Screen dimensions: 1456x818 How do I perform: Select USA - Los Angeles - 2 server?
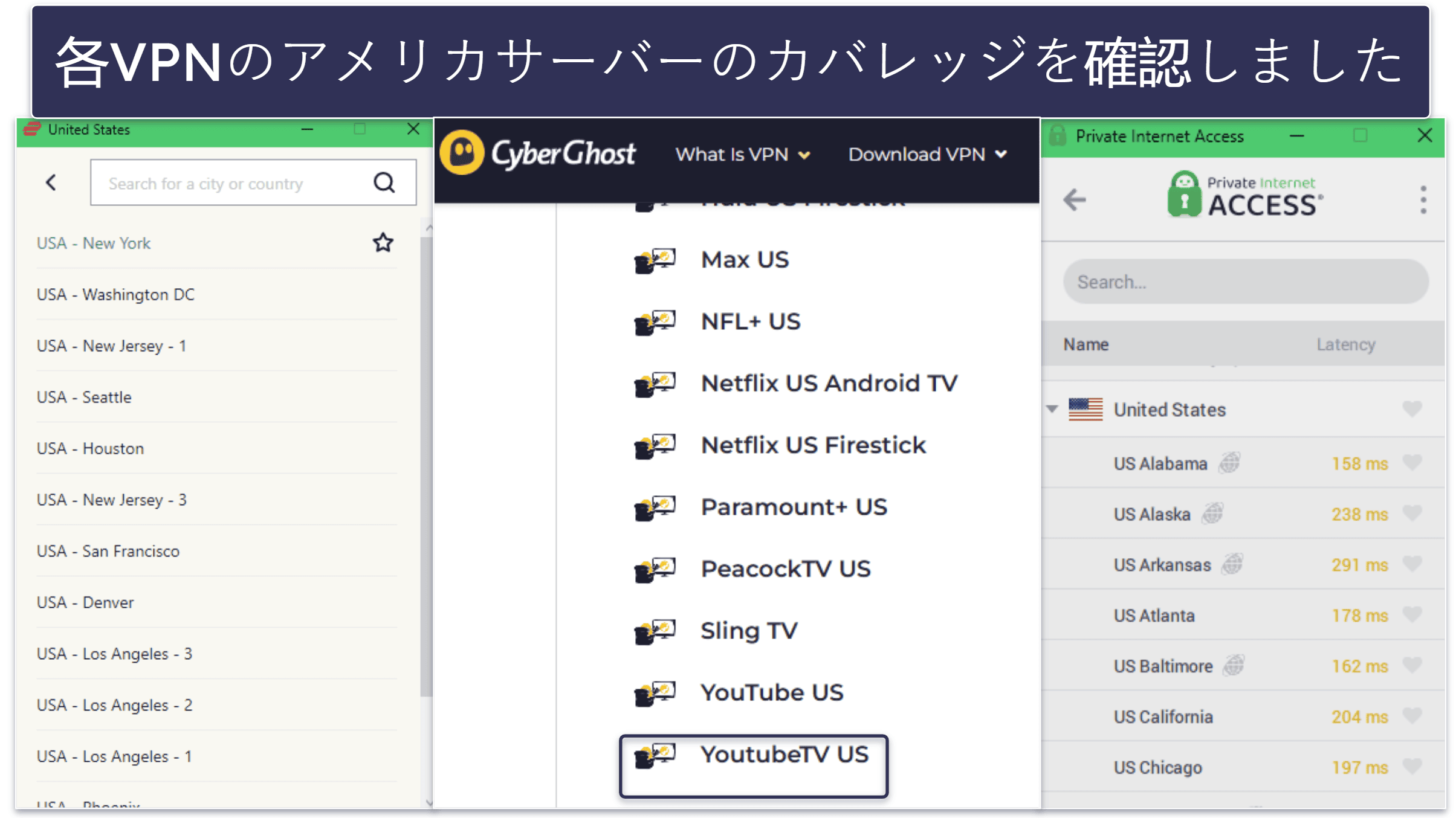pos(216,706)
